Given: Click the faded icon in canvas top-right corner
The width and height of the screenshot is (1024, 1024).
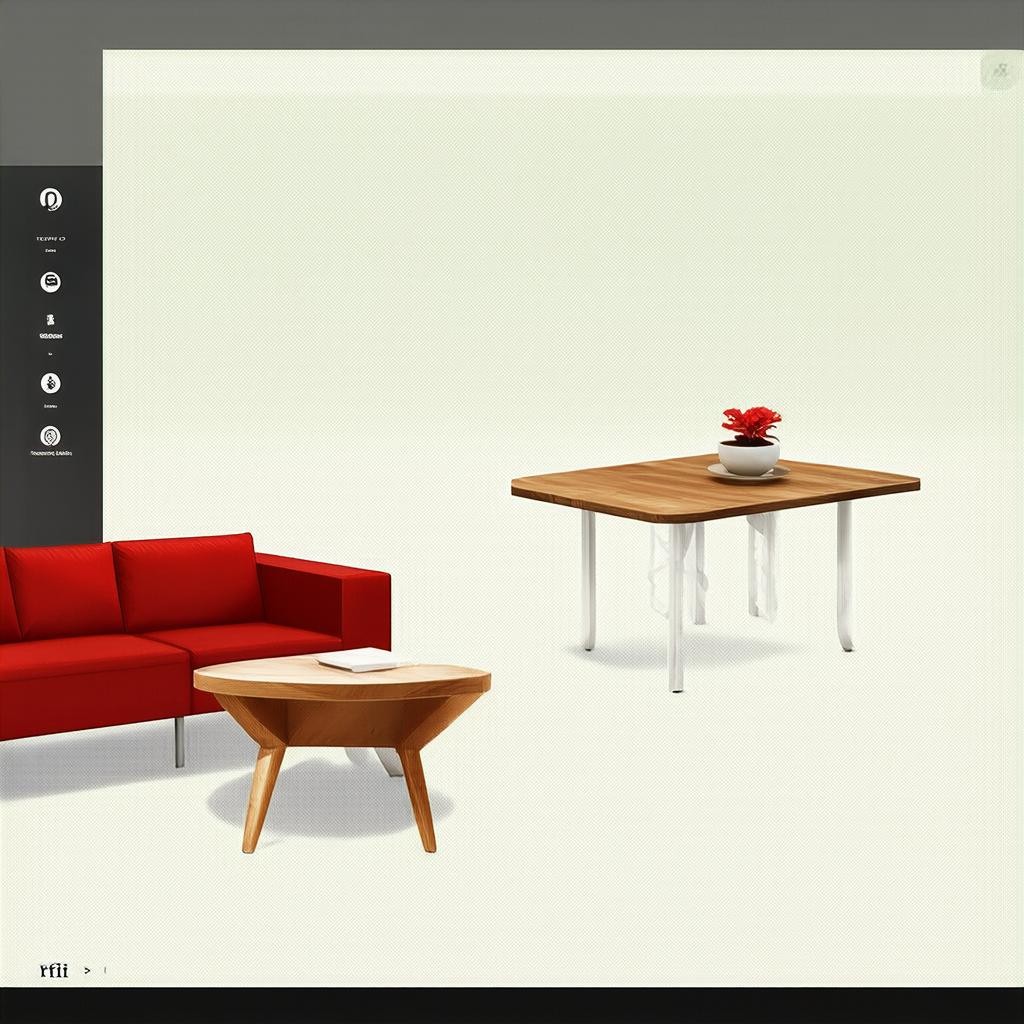Looking at the screenshot, I should (x=999, y=71).
